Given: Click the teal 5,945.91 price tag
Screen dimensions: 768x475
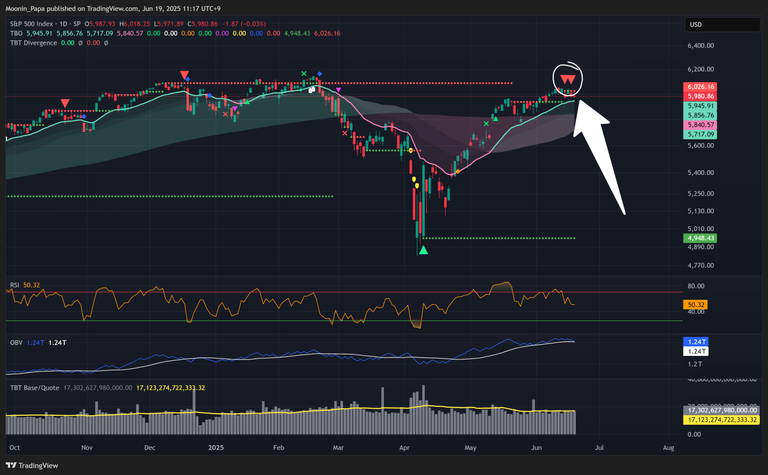Looking at the screenshot, I should pos(700,106).
